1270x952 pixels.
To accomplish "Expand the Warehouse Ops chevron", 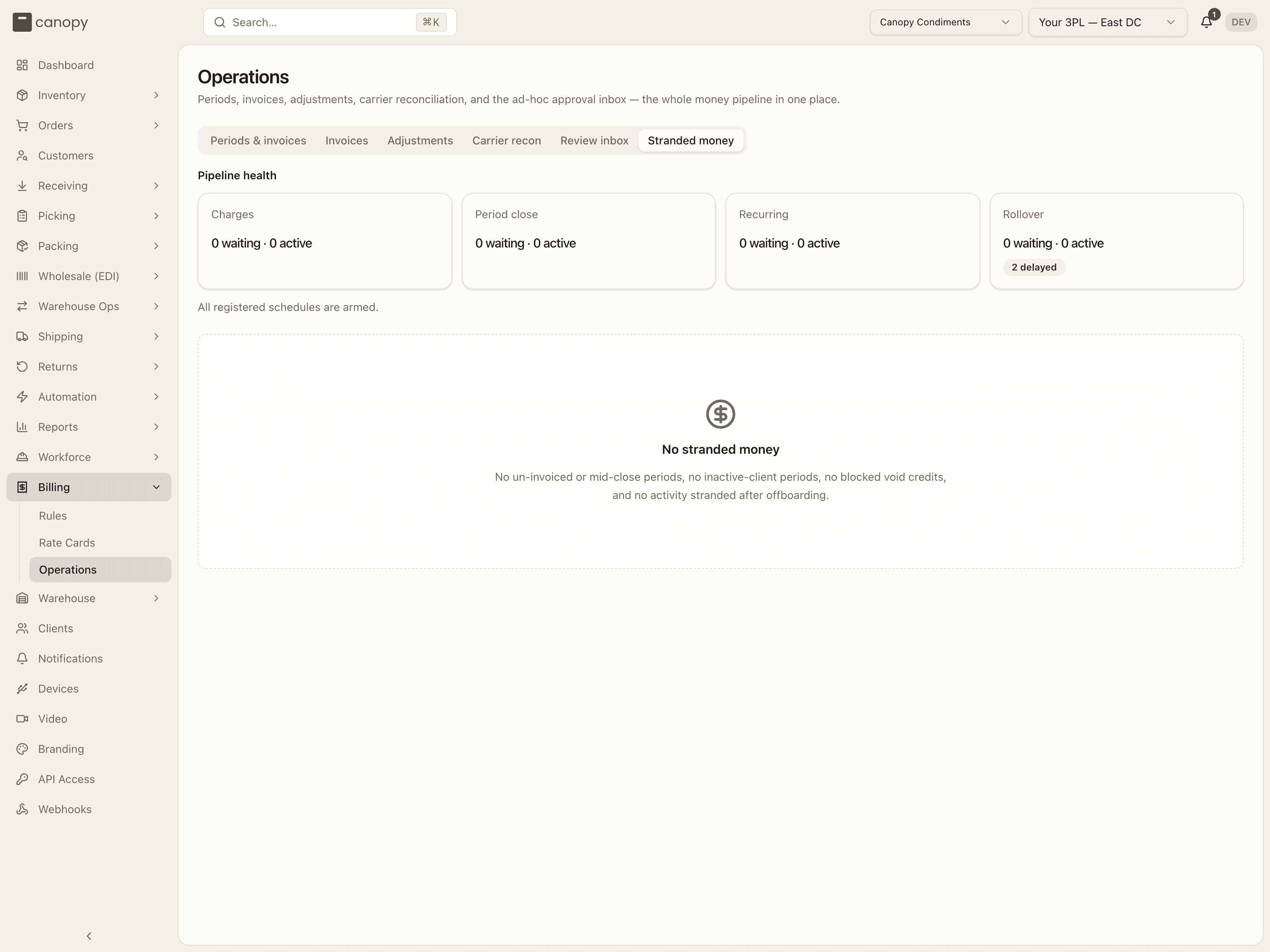I will [x=156, y=307].
